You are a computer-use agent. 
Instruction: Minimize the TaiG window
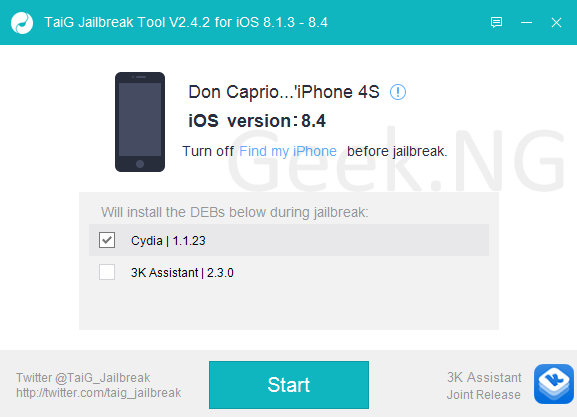click(x=526, y=22)
